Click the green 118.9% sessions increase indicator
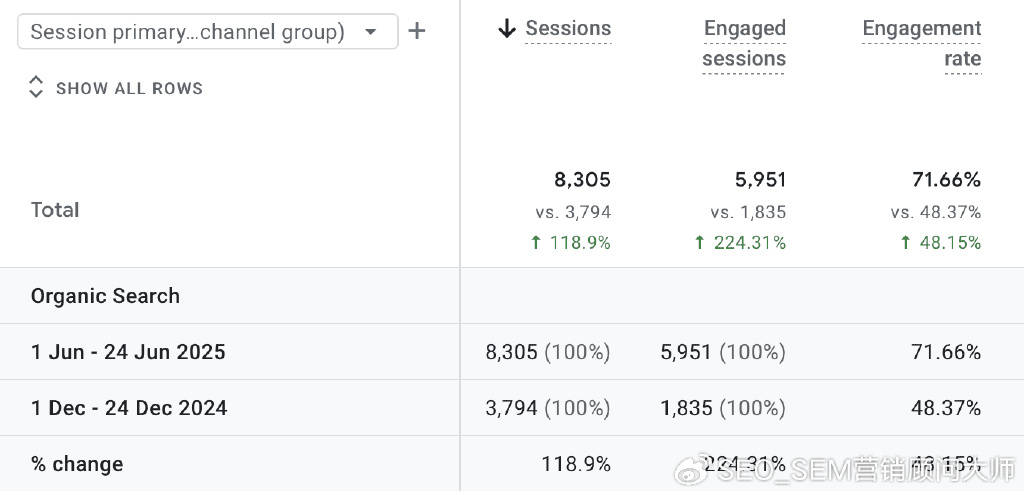Viewport: 1024px width, 495px height. click(570, 242)
